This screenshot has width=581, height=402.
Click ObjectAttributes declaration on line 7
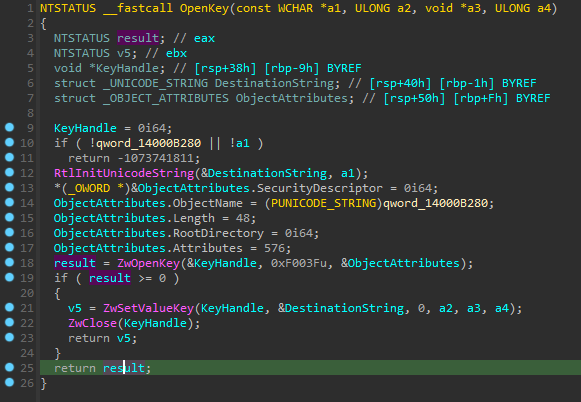(292, 98)
